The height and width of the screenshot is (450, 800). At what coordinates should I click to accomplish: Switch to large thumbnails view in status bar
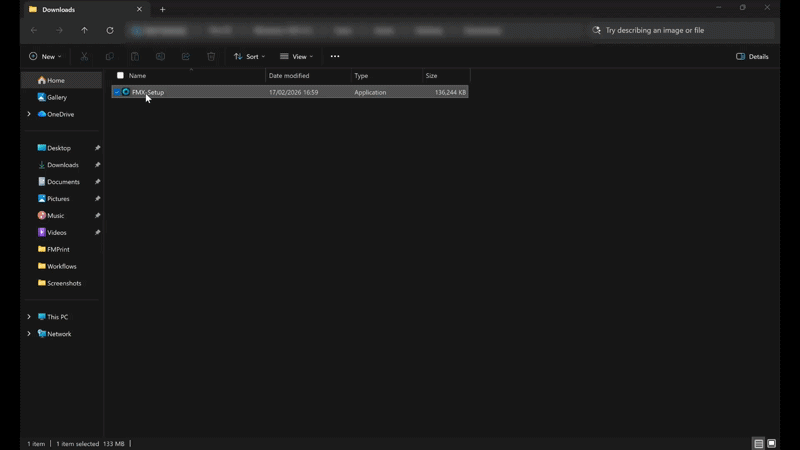tap(772, 443)
